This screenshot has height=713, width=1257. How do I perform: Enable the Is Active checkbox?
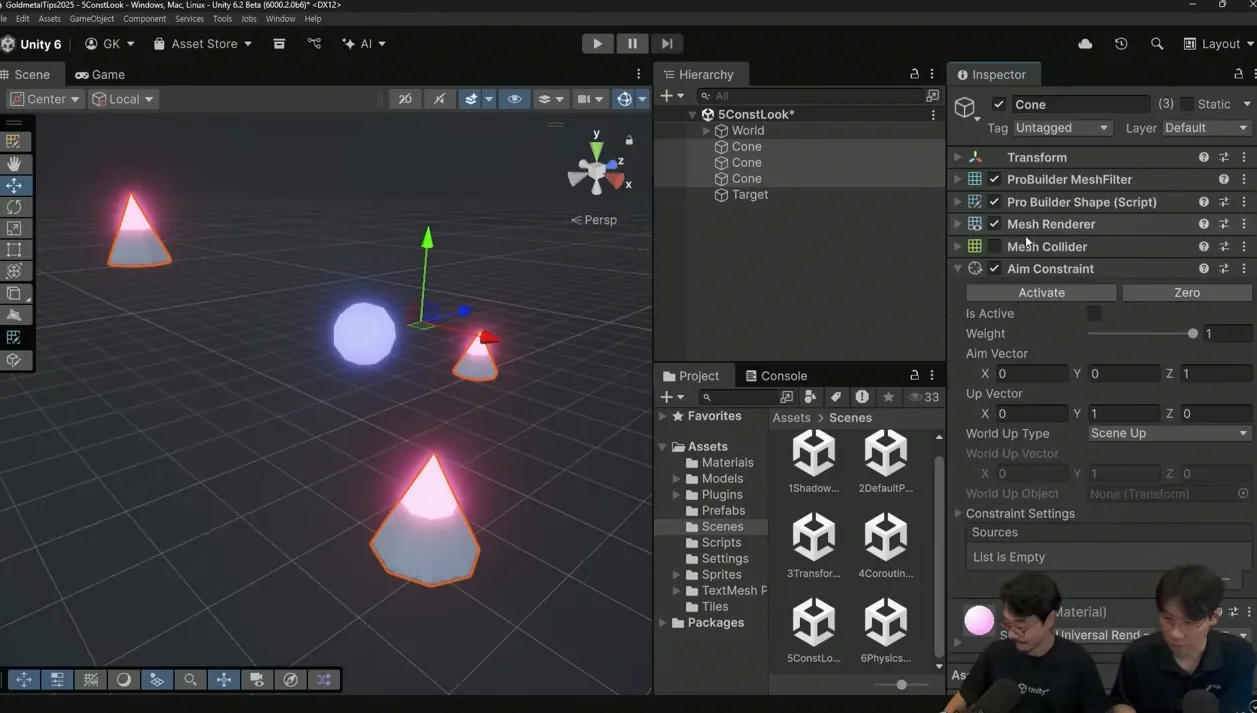pos(1094,314)
